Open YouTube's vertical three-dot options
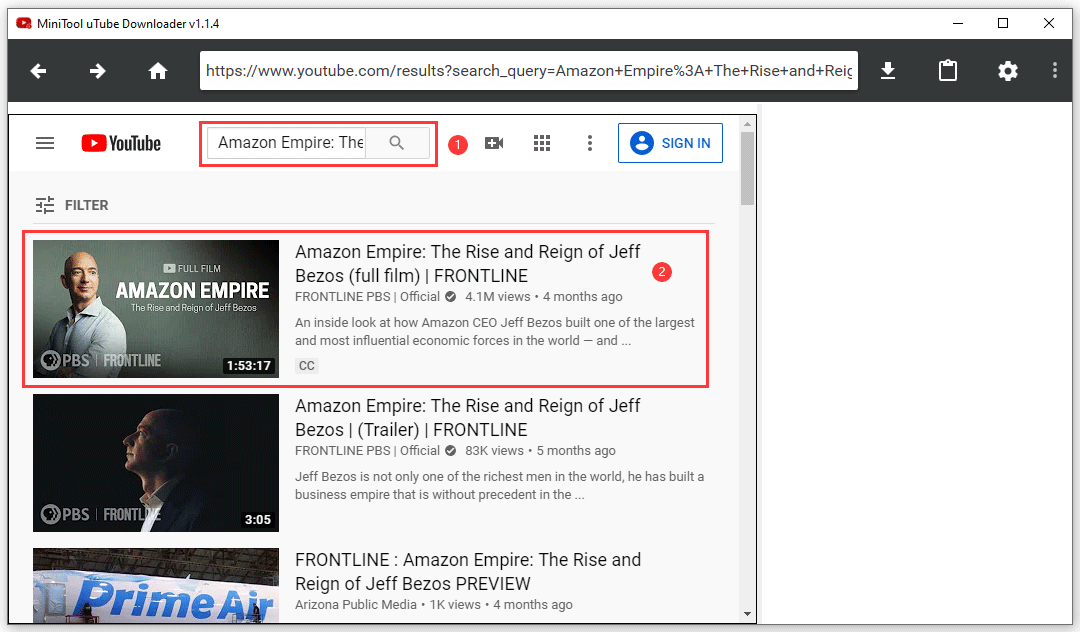The image size is (1080, 632). 589,142
